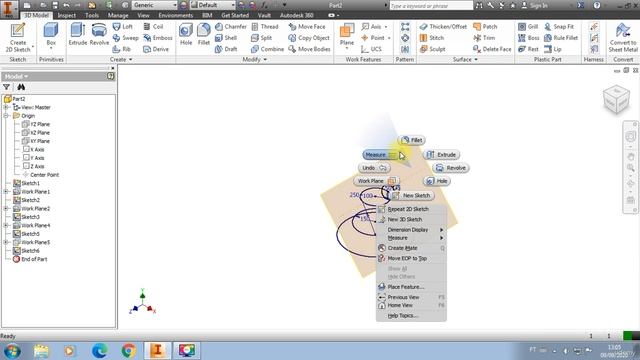Activate the Combine tool
This screenshot has height=360, width=640.
pyautogui.click(x=267, y=49)
